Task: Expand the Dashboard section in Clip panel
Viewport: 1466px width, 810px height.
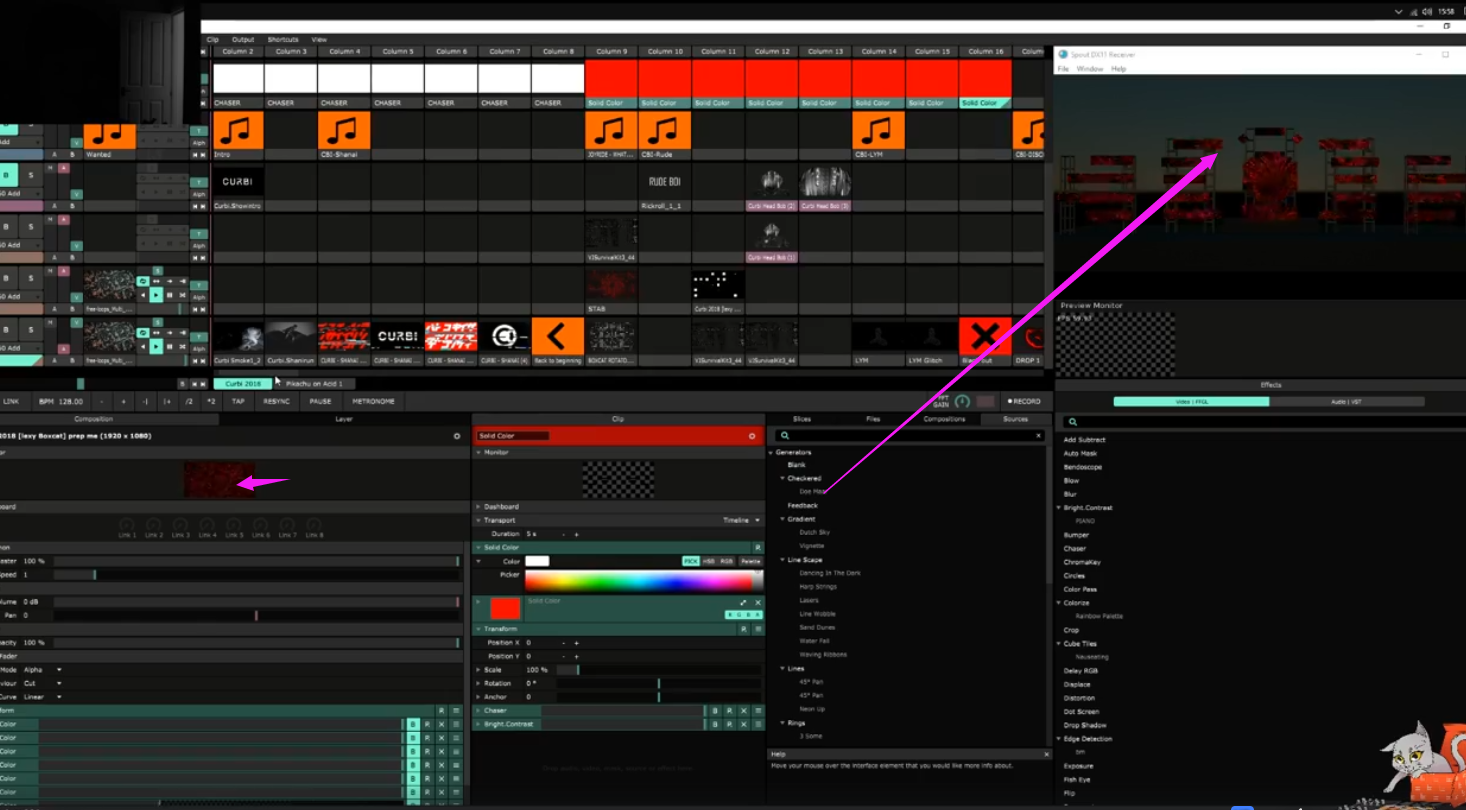Action: pyautogui.click(x=478, y=507)
